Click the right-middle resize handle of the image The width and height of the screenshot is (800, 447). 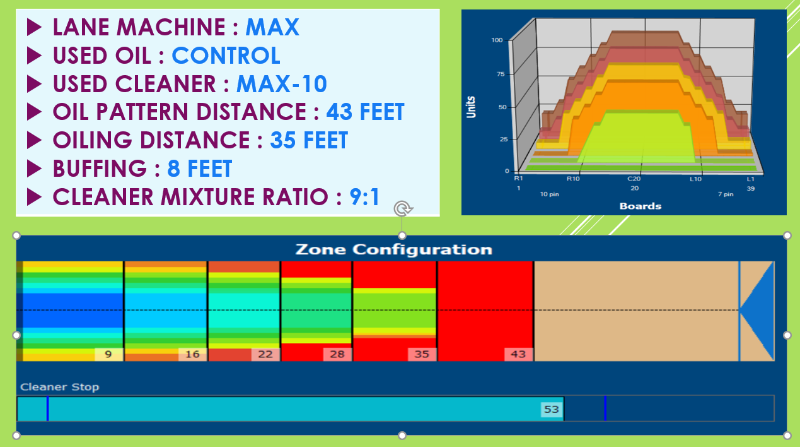(787, 335)
